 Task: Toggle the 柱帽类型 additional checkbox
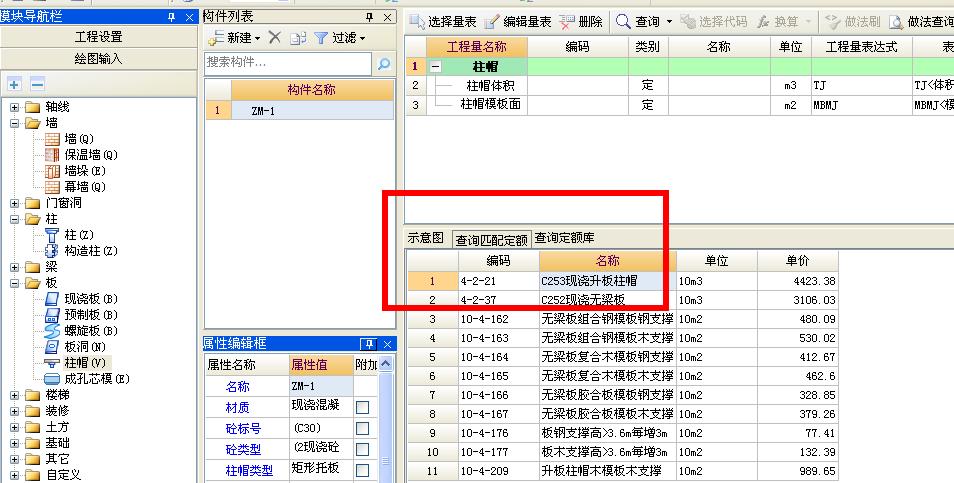click(x=363, y=470)
